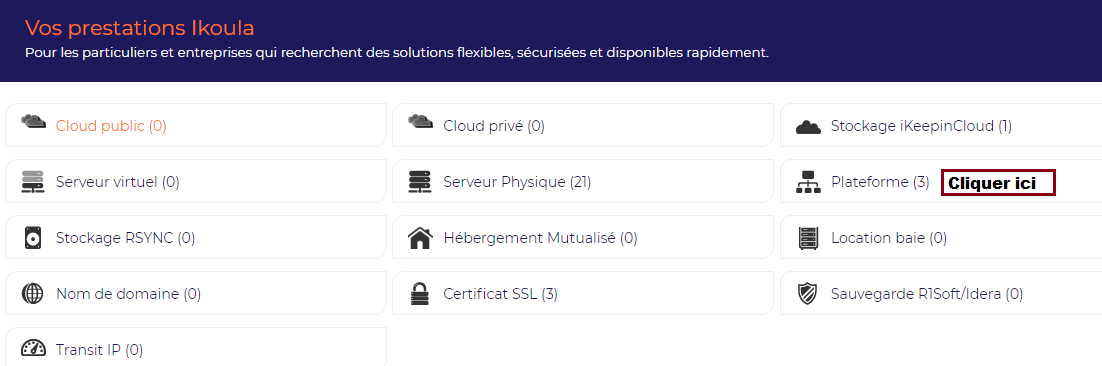
Task: Click the Cloud public cloud icon
Action: click(33, 122)
